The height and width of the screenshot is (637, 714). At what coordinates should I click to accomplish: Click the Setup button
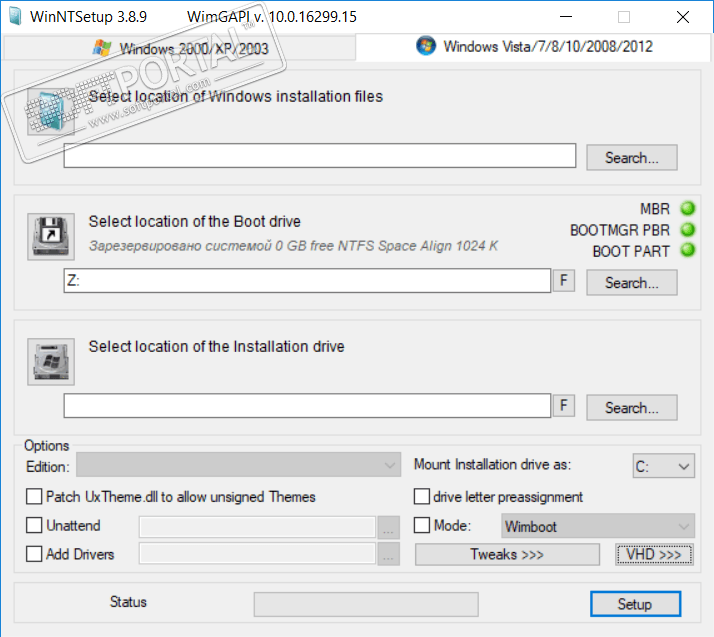635,604
